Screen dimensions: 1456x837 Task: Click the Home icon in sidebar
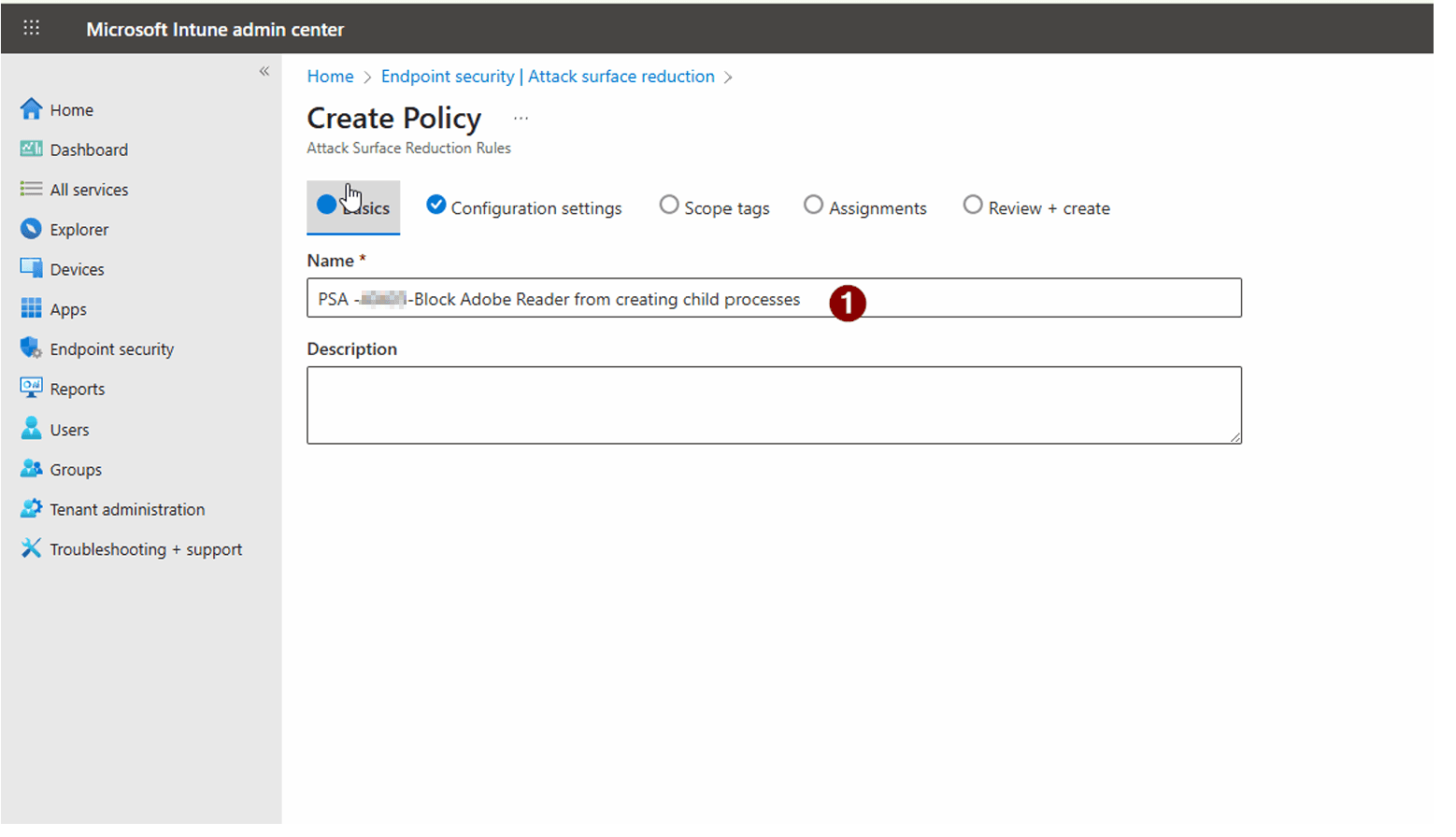pyautogui.click(x=31, y=109)
